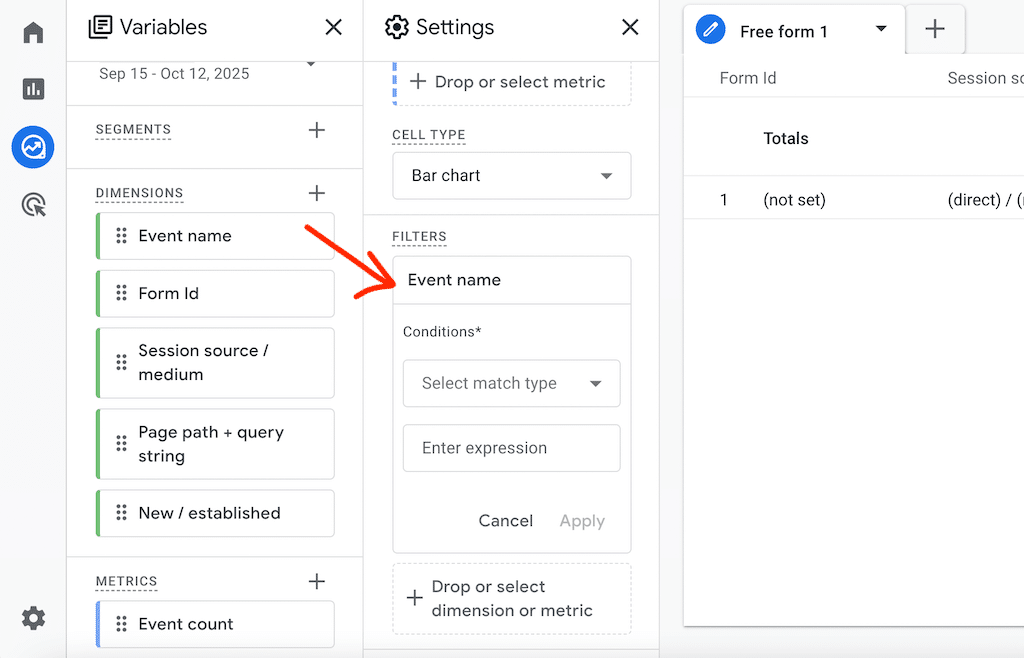1024x658 pixels.
Task: Add a new metric with plus icon
Action: click(317, 581)
